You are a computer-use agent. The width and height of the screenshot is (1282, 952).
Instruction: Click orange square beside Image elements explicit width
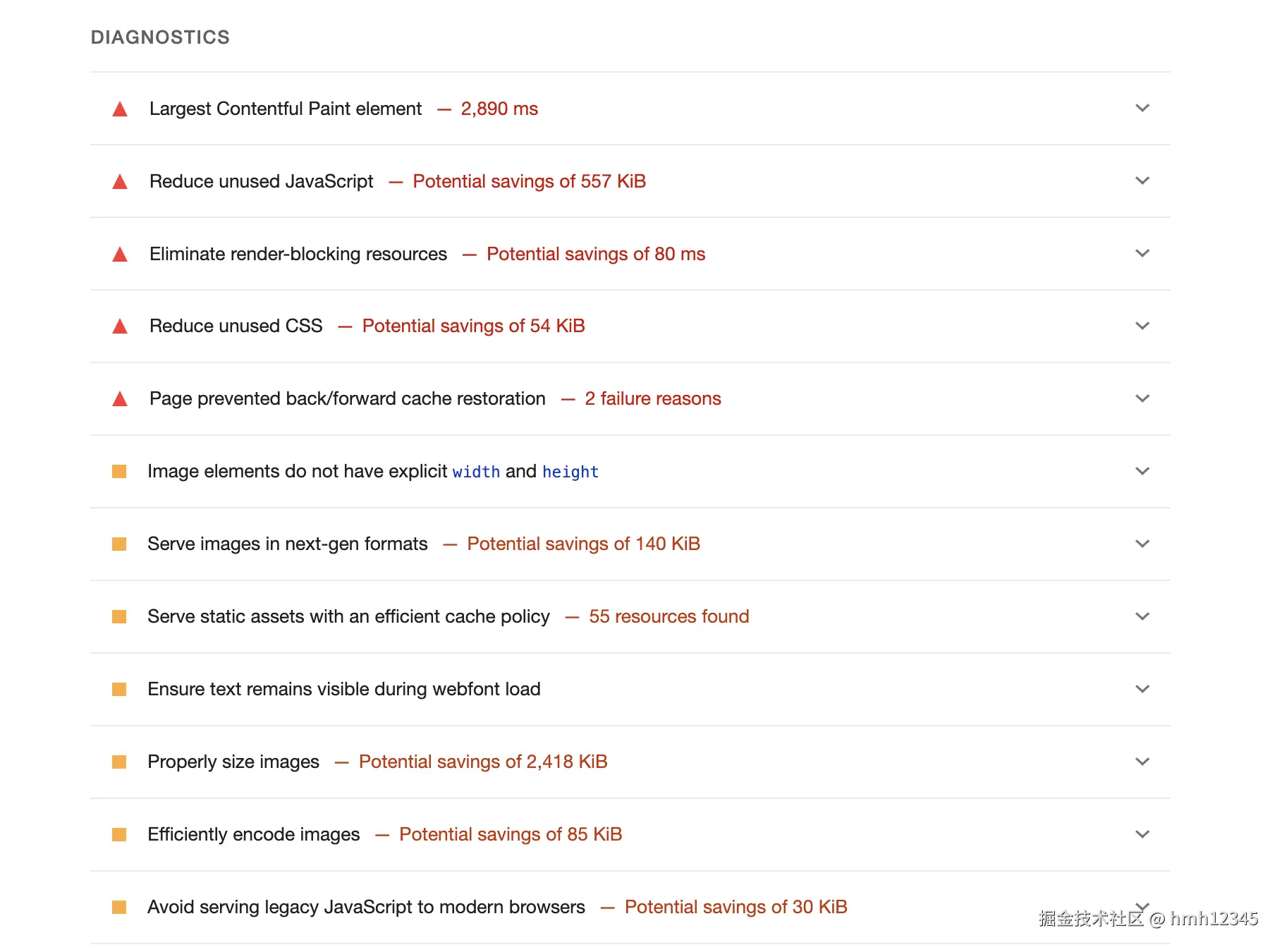119,471
